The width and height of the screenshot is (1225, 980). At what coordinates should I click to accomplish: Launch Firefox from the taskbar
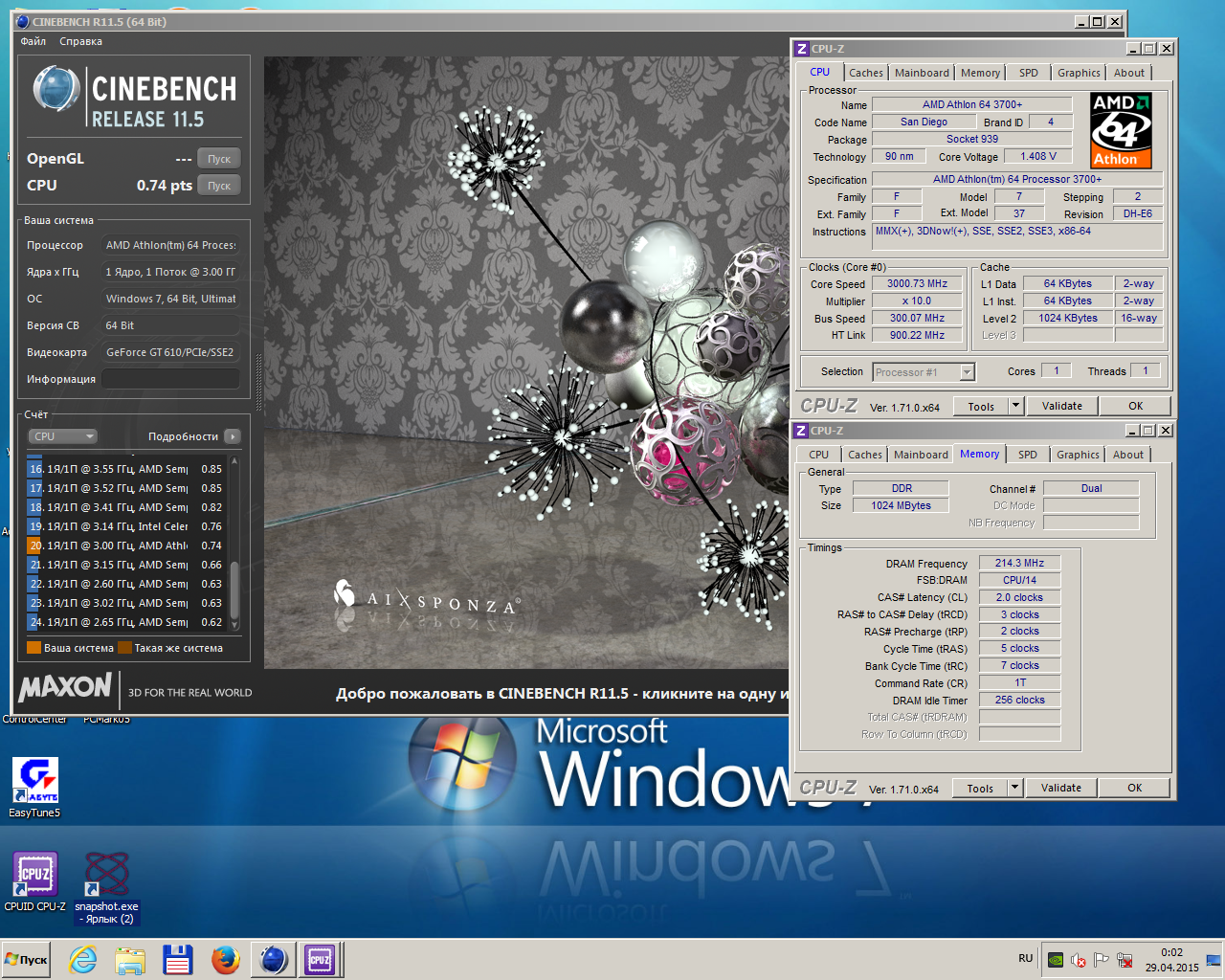226,959
